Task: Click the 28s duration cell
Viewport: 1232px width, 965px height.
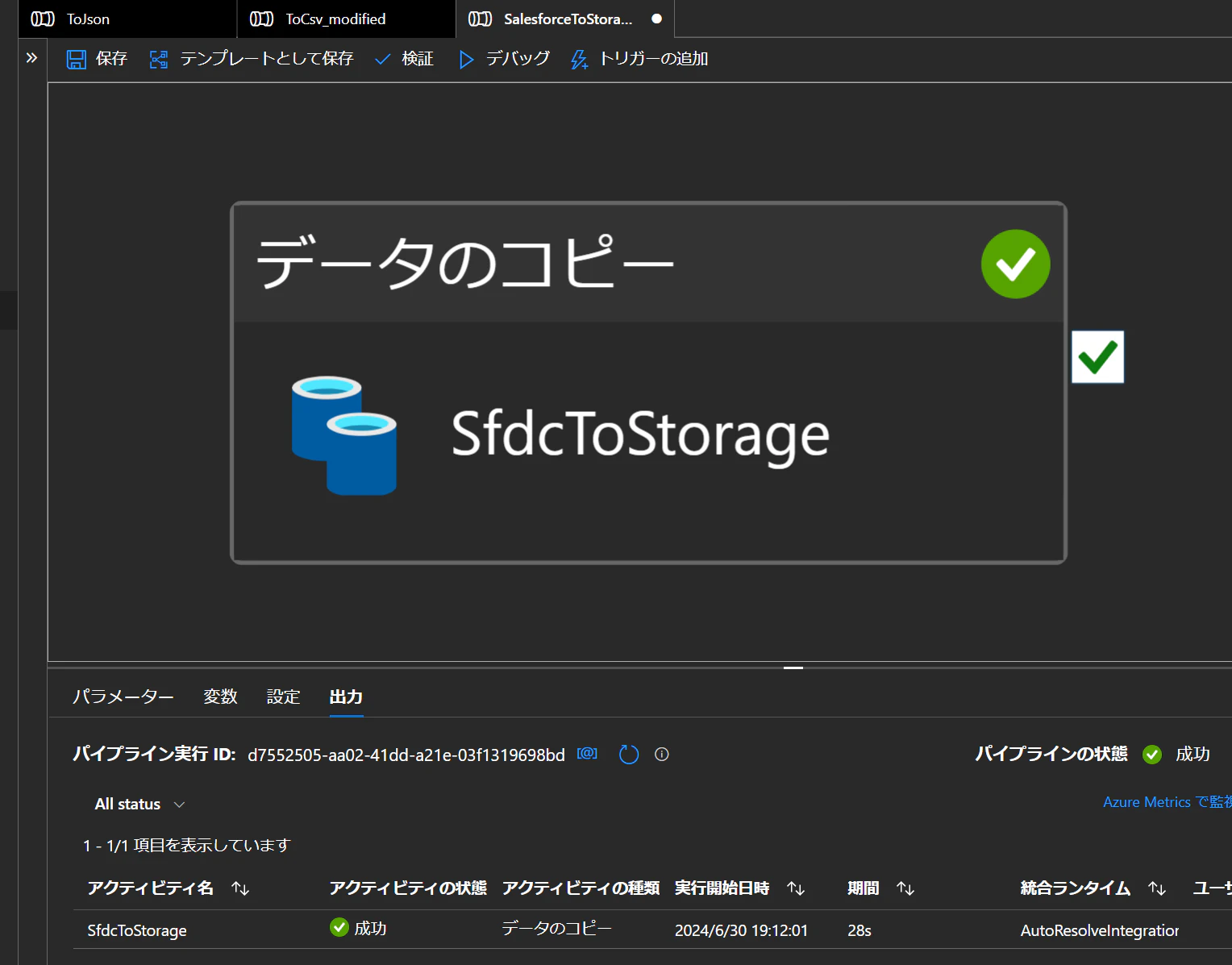Action: [859, 930]
